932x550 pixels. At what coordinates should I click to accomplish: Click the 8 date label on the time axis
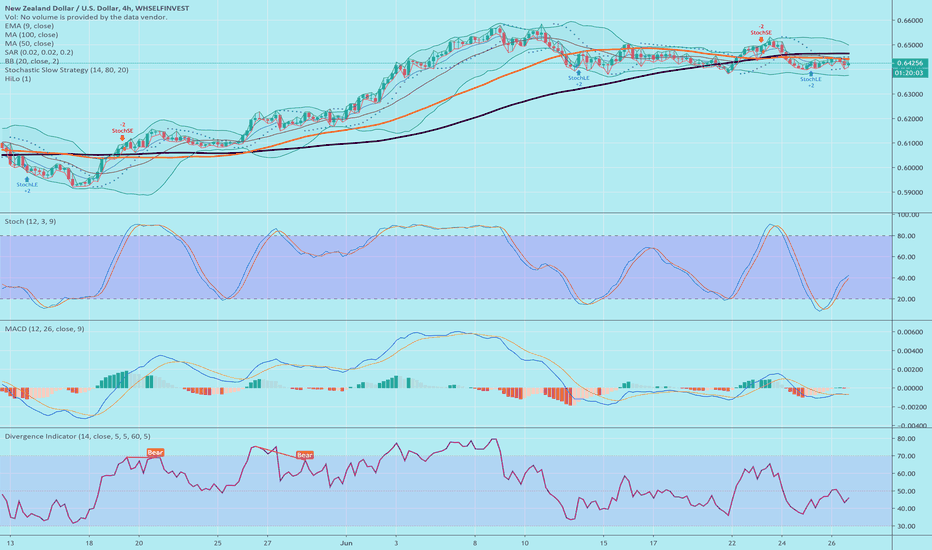475,543
